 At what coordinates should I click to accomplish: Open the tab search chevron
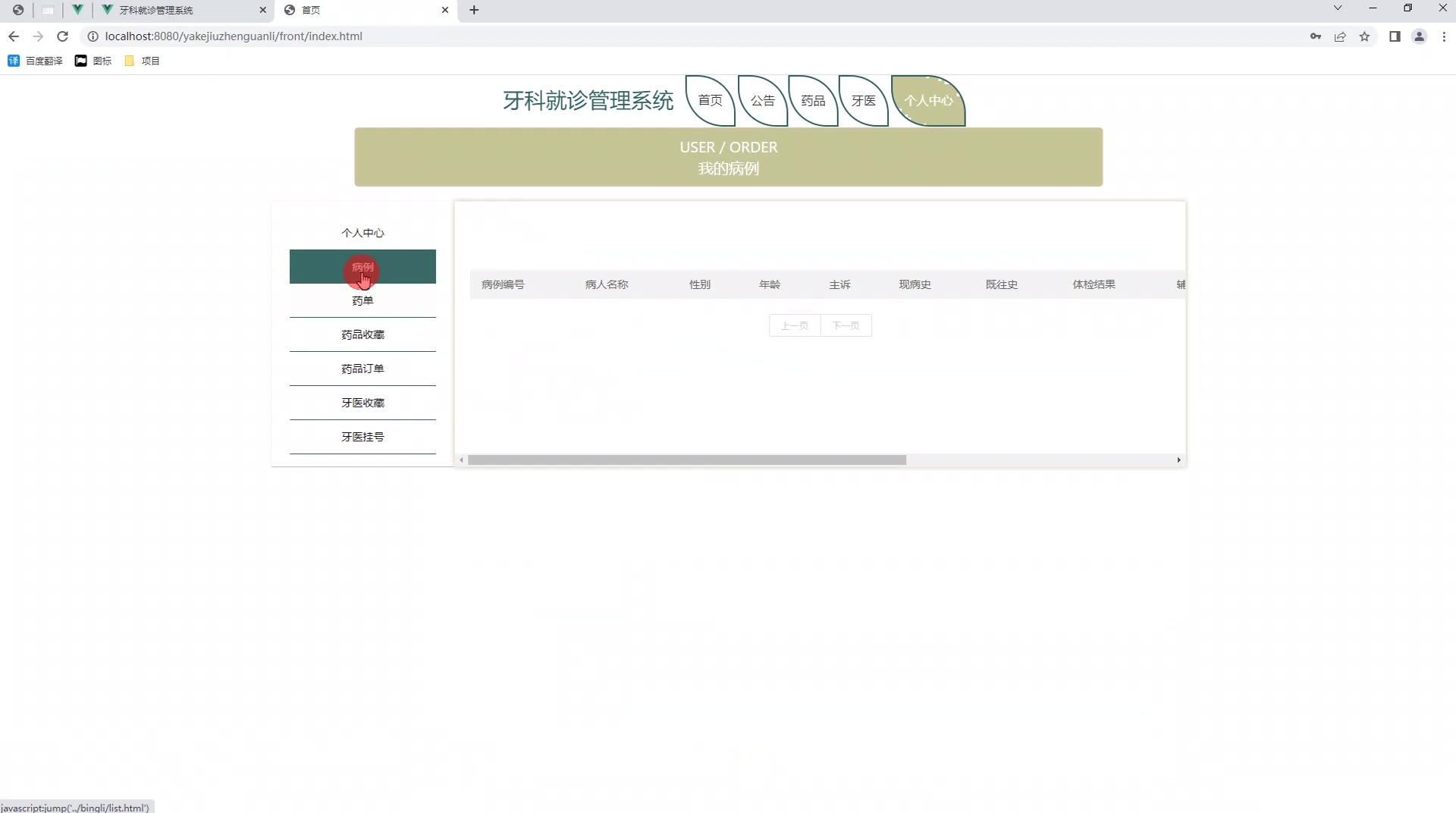[1338, 8]
